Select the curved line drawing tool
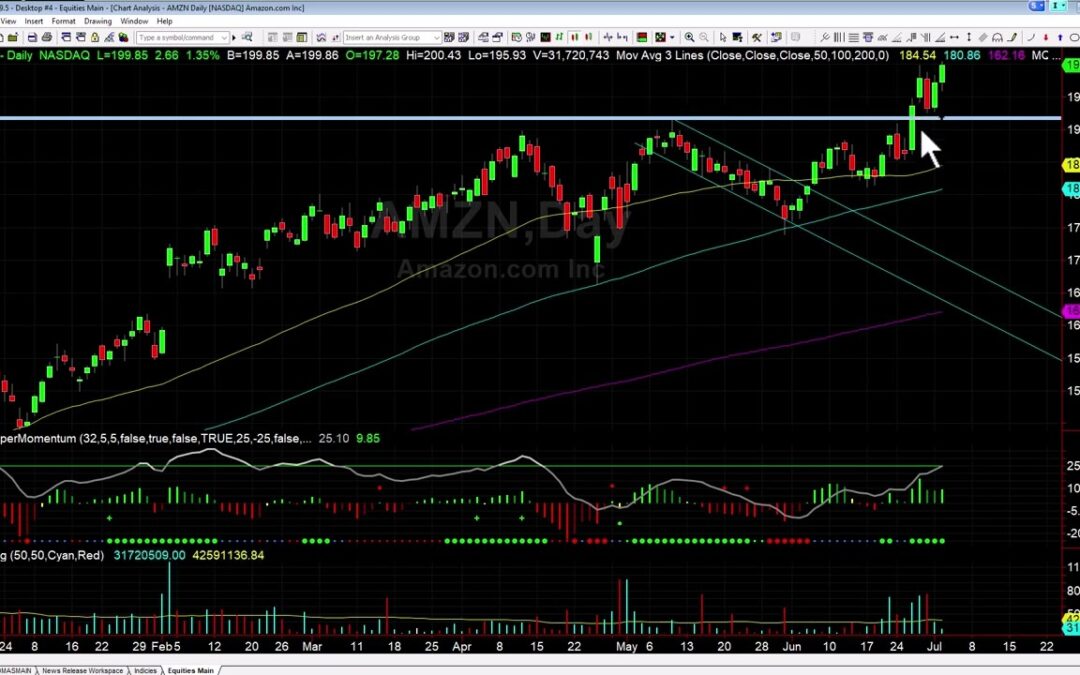Image resolution: width=1080 pixels, height=675 pixels. (1030, 37)
